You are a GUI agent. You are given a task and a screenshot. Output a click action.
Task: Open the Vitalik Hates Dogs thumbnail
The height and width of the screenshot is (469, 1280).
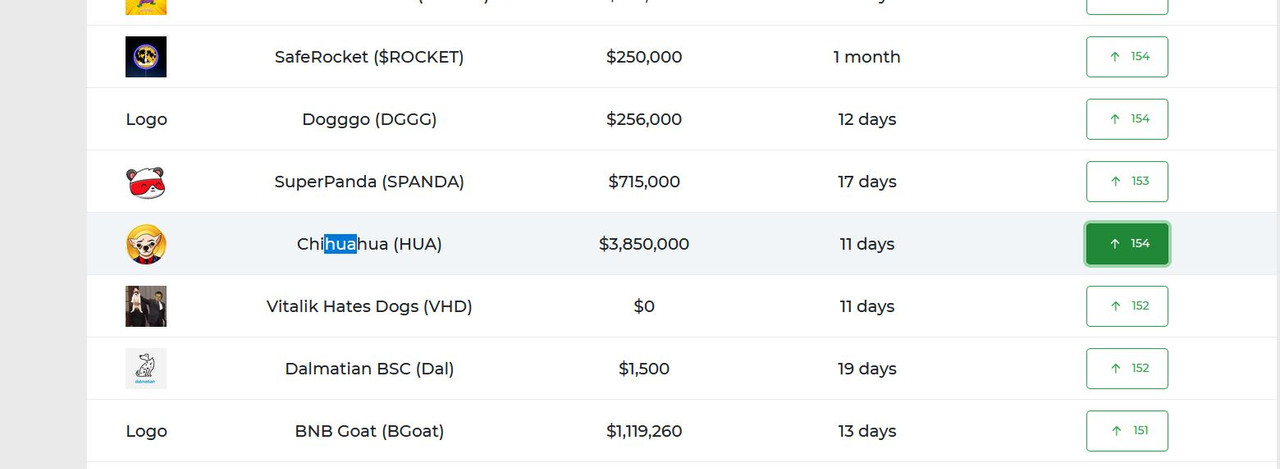[x=146, y=306]
